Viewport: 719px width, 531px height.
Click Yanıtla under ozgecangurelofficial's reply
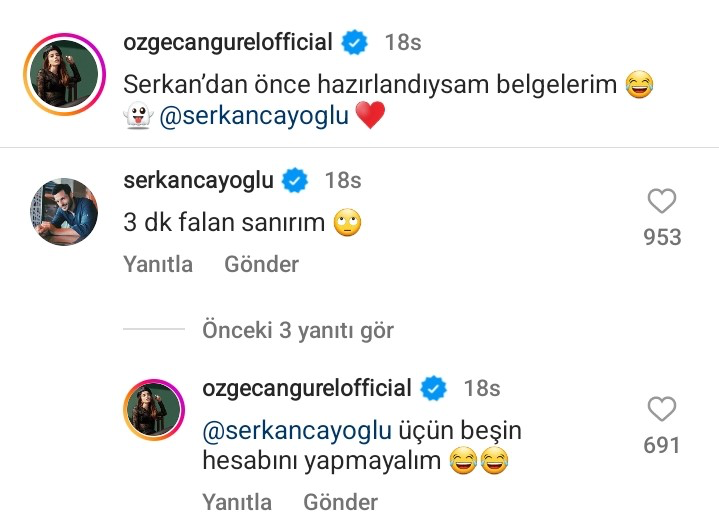pos(237,502)
